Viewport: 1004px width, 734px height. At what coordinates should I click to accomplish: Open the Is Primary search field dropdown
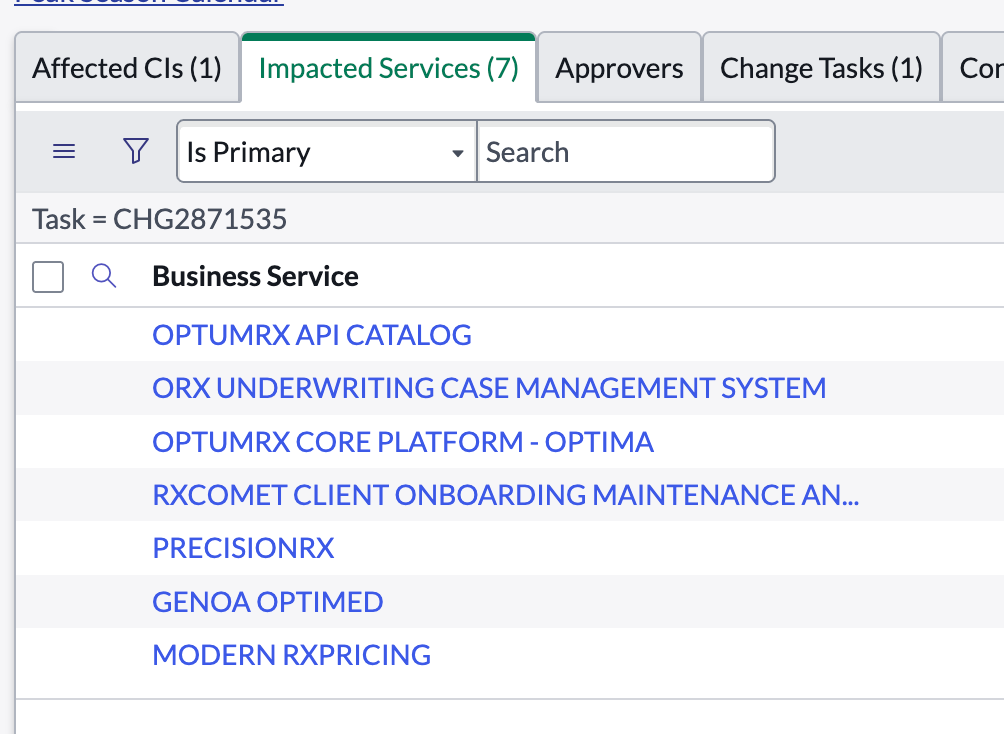click(327, 152)
